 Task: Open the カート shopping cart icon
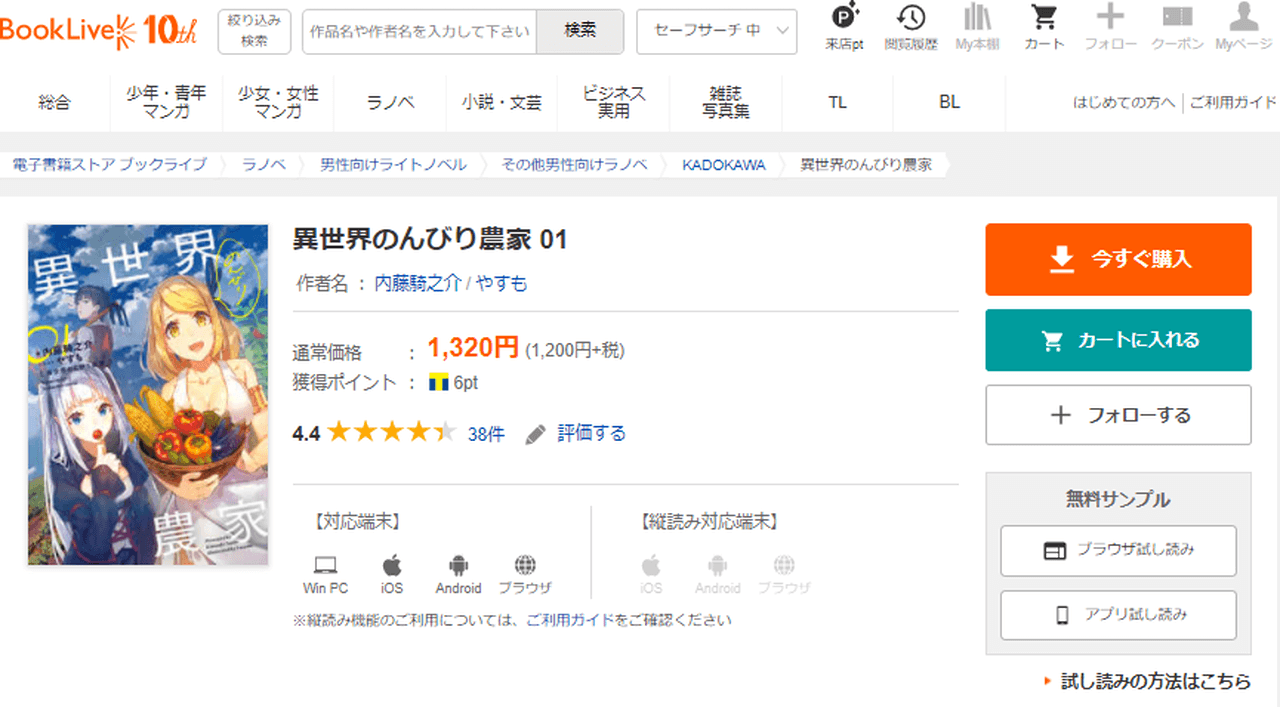pyautogui.click(x=1044, y=27)
